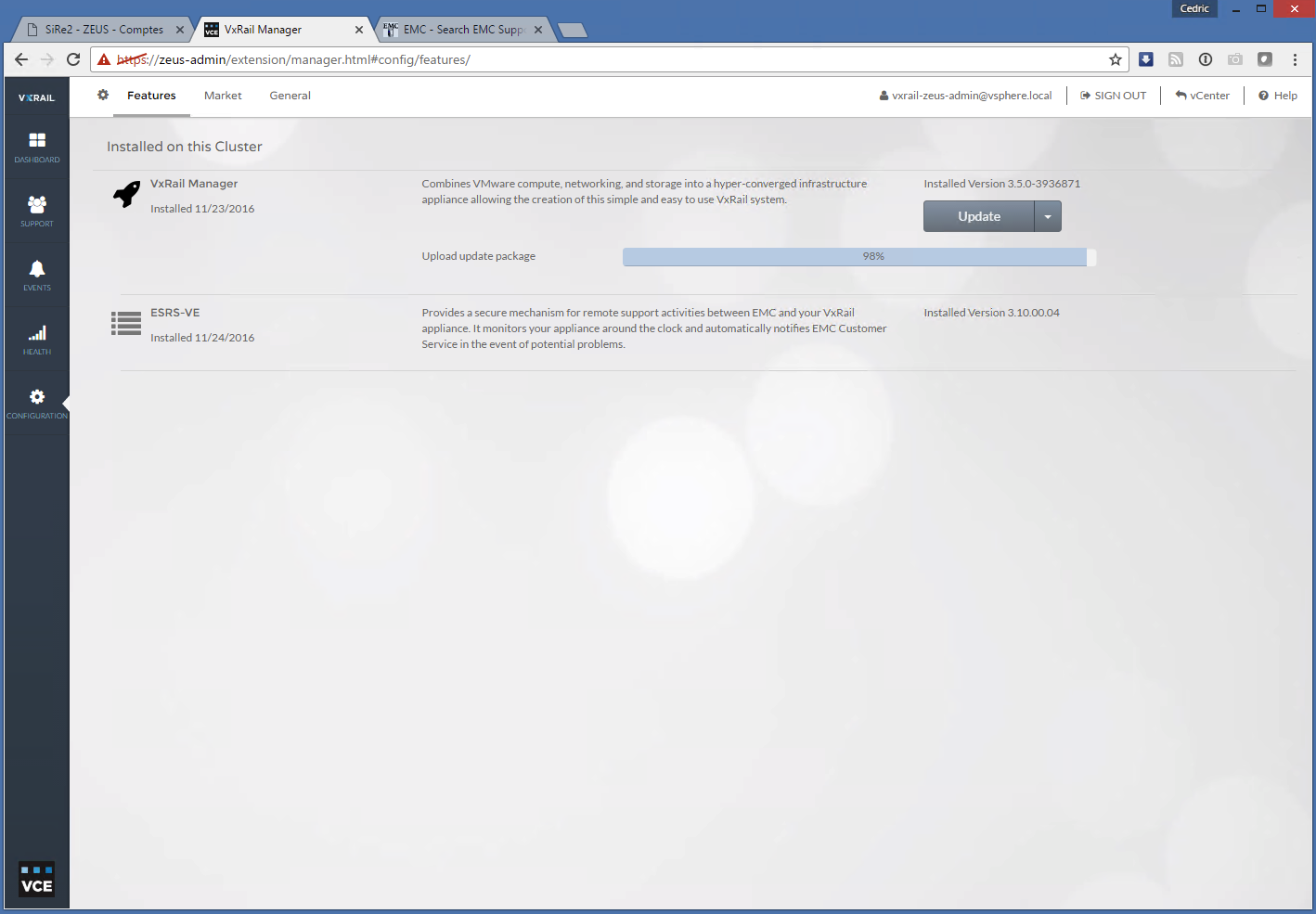This screenshot has width=1316, height=914.
Task: Sign out of VxRail Manager
Action: [x=1113, y=96]
